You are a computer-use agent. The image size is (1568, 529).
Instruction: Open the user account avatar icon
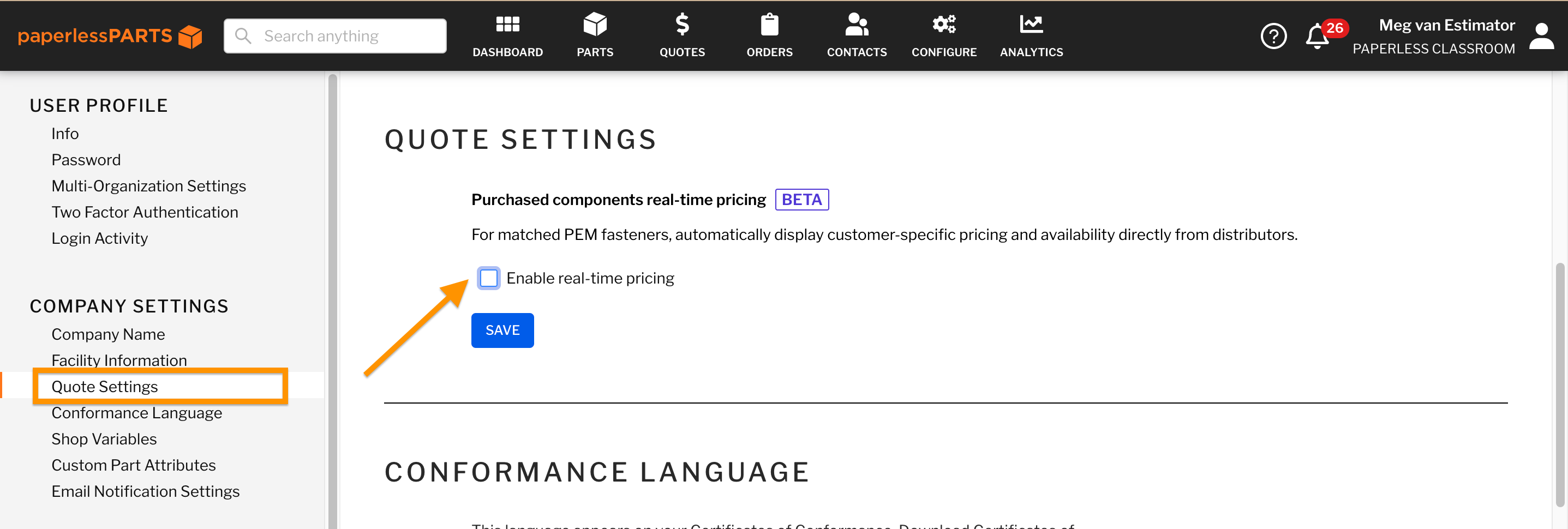[1541, 36]
